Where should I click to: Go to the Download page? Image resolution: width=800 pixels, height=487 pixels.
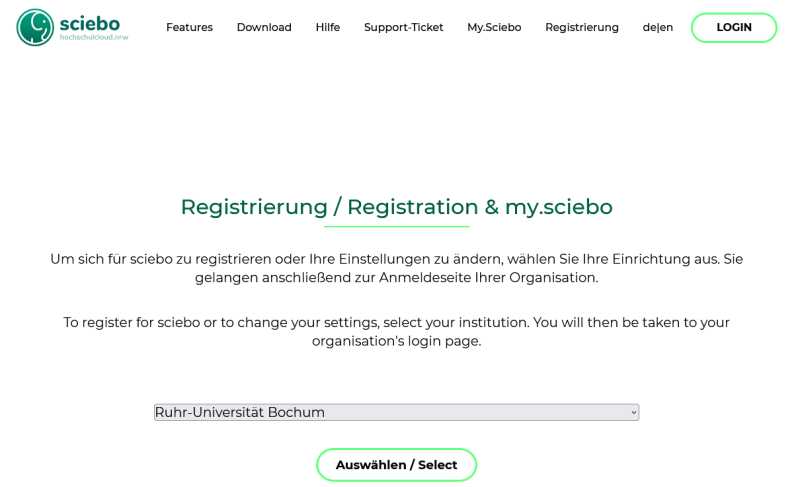point(264,27)
